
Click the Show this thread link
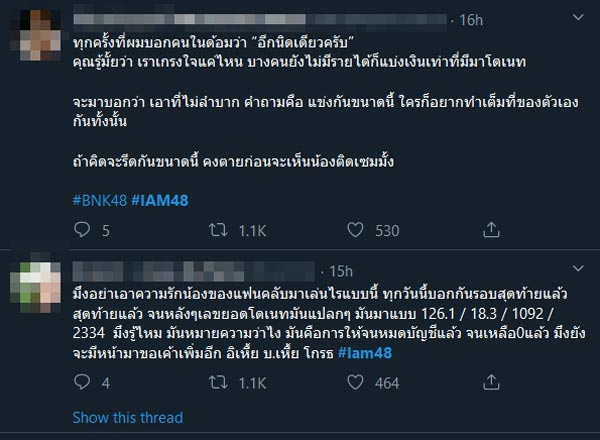[x=127, y=417]
